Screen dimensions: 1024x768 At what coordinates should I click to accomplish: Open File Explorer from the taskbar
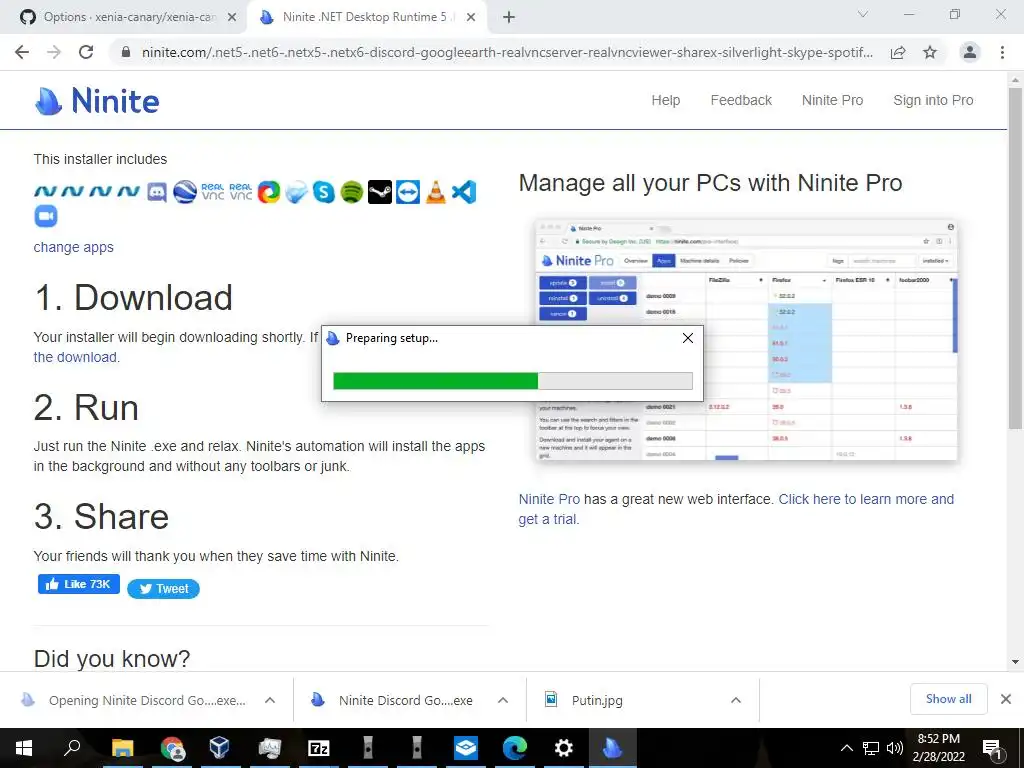point(122,748)
